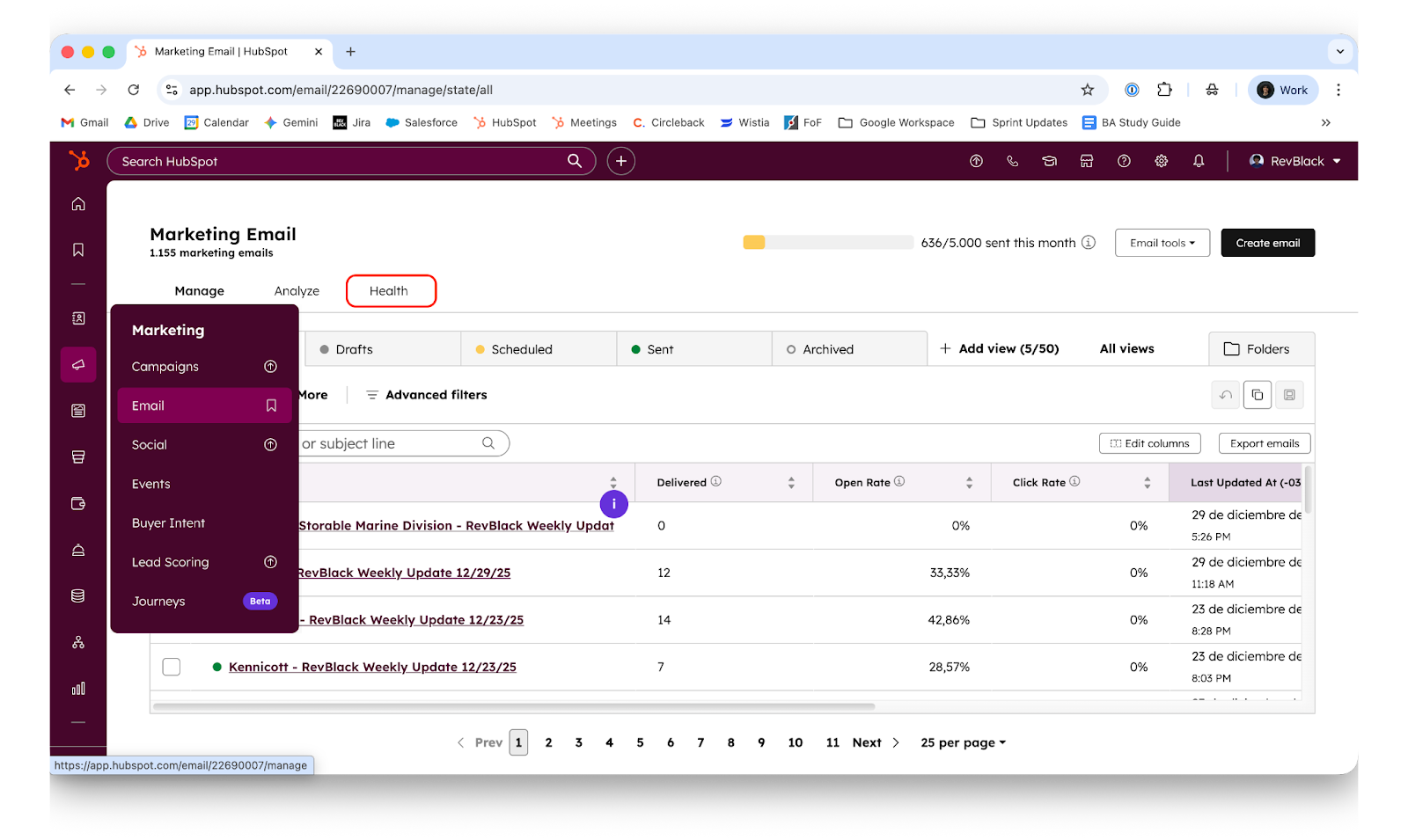Click the Create email button

1267,243
